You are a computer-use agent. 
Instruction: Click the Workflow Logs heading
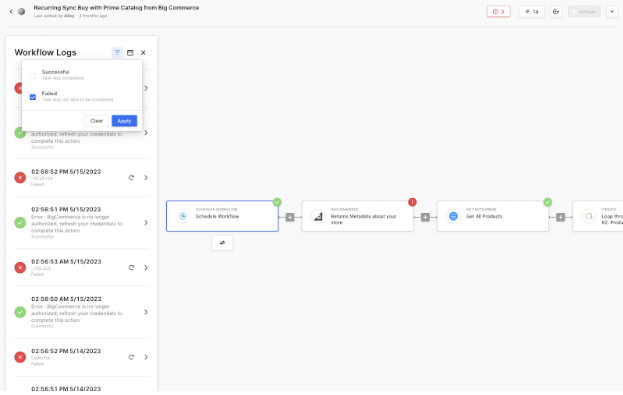45,52
